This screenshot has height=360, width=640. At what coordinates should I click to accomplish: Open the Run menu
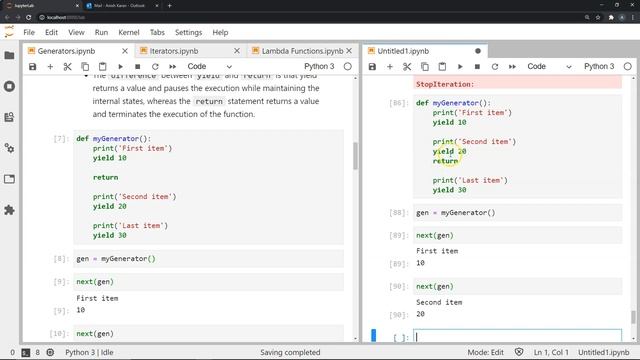click(101, 32)
